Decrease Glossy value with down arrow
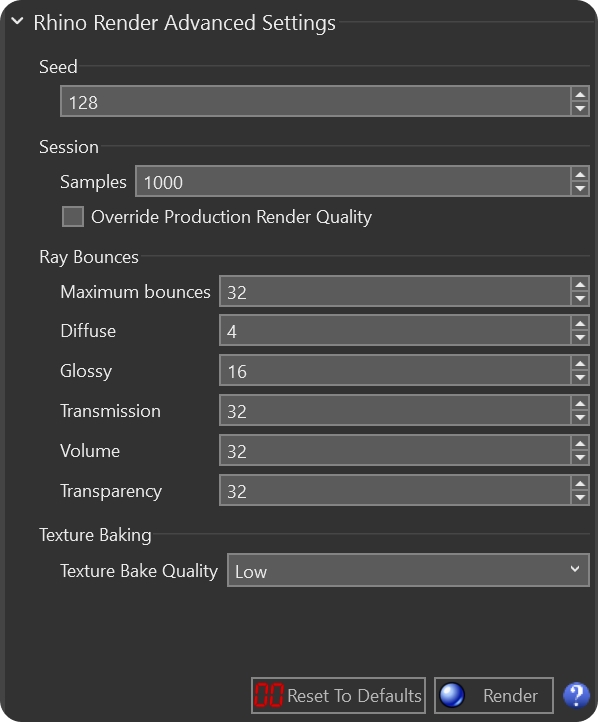 [580, 378]
